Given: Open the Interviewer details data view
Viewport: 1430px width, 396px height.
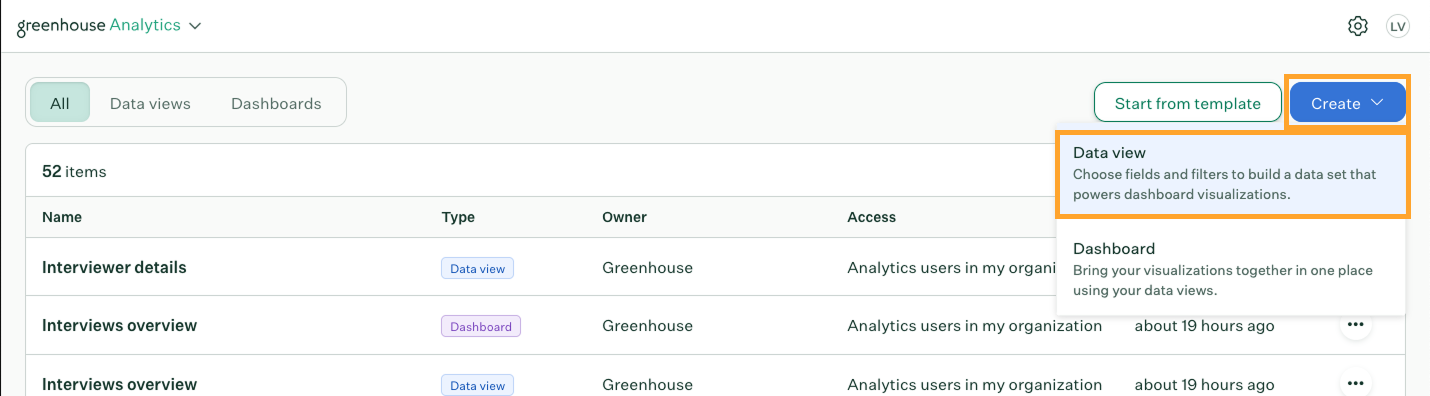Looking at the screenshot, I should coord(114,267).
